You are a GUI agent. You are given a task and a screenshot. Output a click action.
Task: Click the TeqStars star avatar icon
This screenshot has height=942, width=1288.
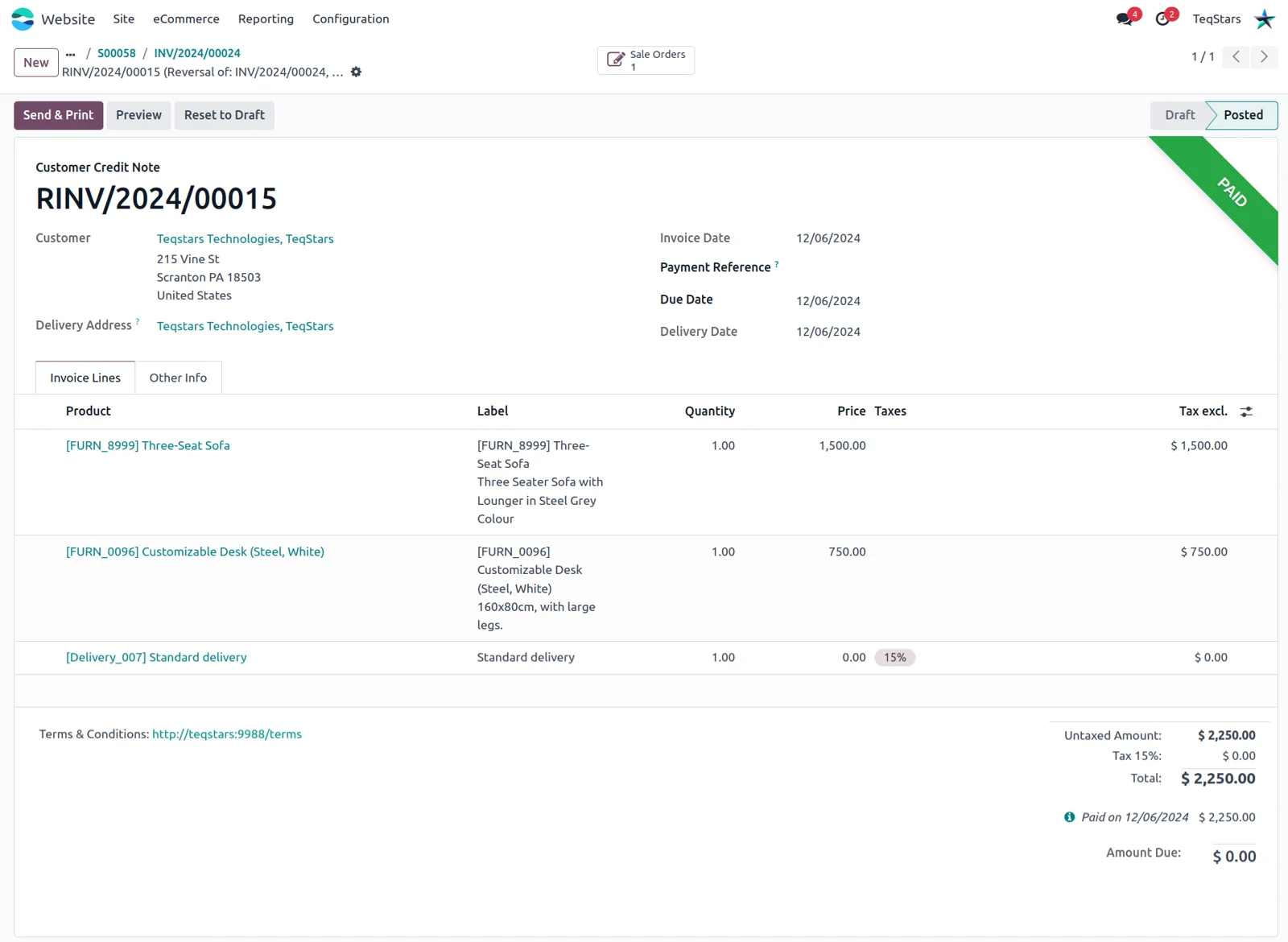click(x=1265, y=19)
